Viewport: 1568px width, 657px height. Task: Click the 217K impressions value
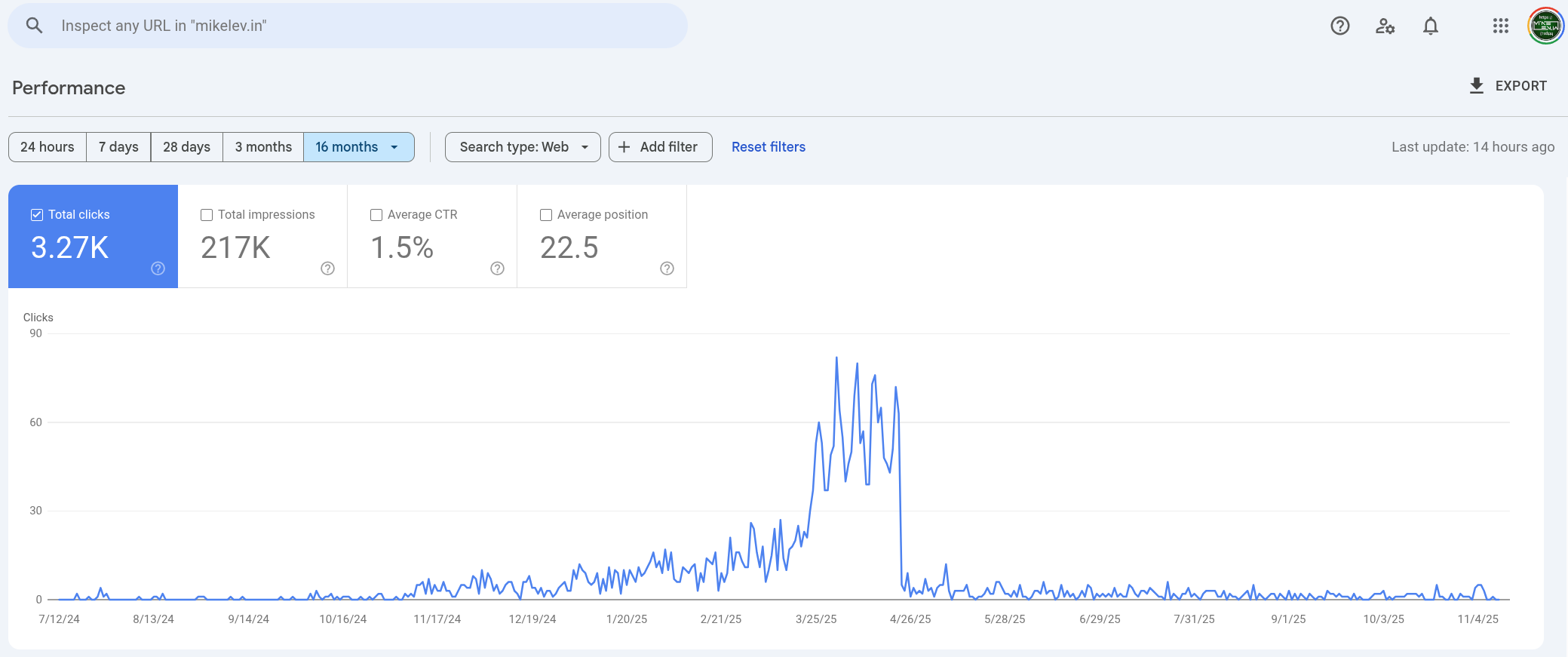pos(235,247)
